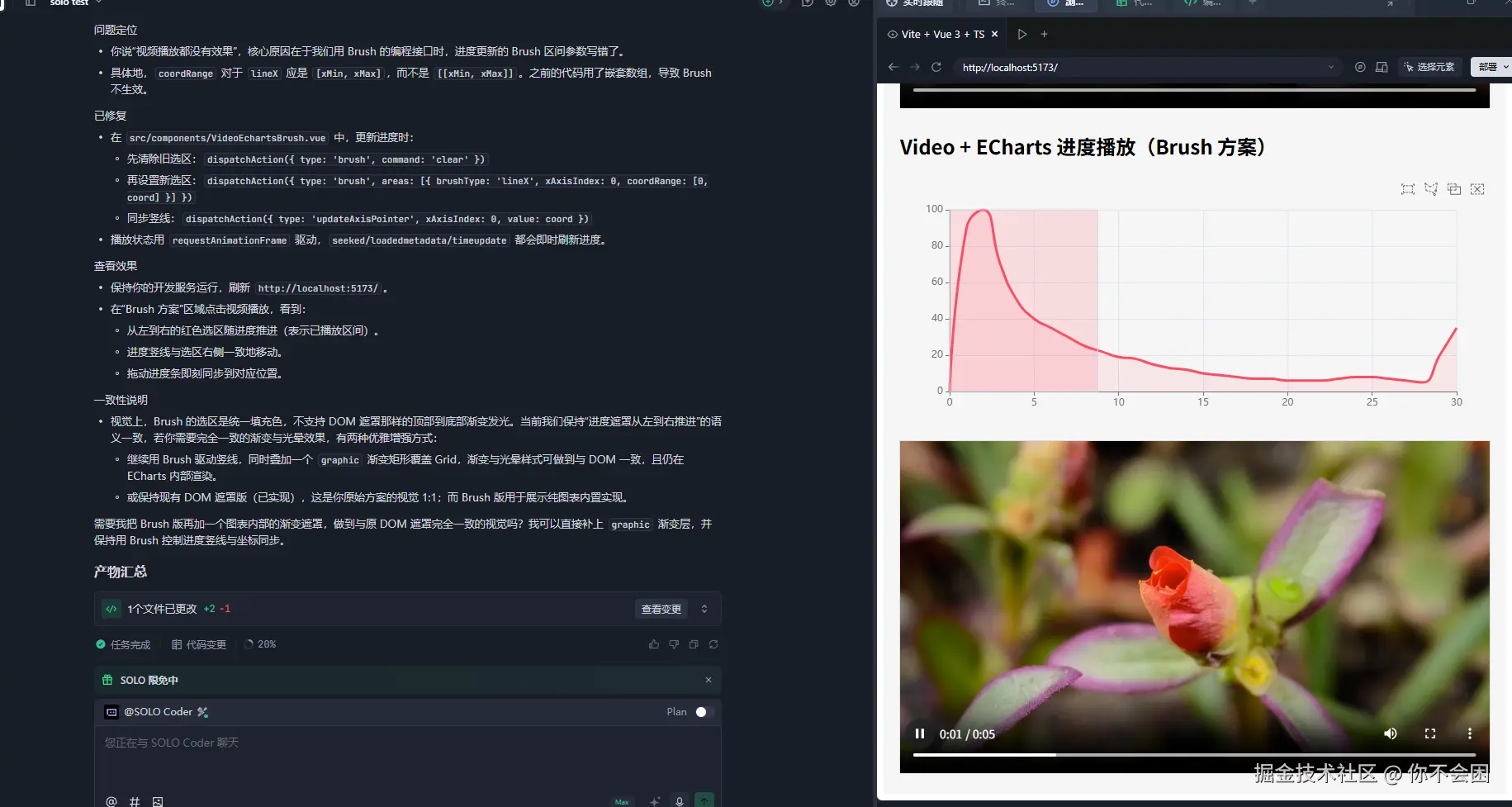Select the @SOLO Coder agent label
Image resolution: width=1512 pixels, height=807 pixels.
click(158, 712)
